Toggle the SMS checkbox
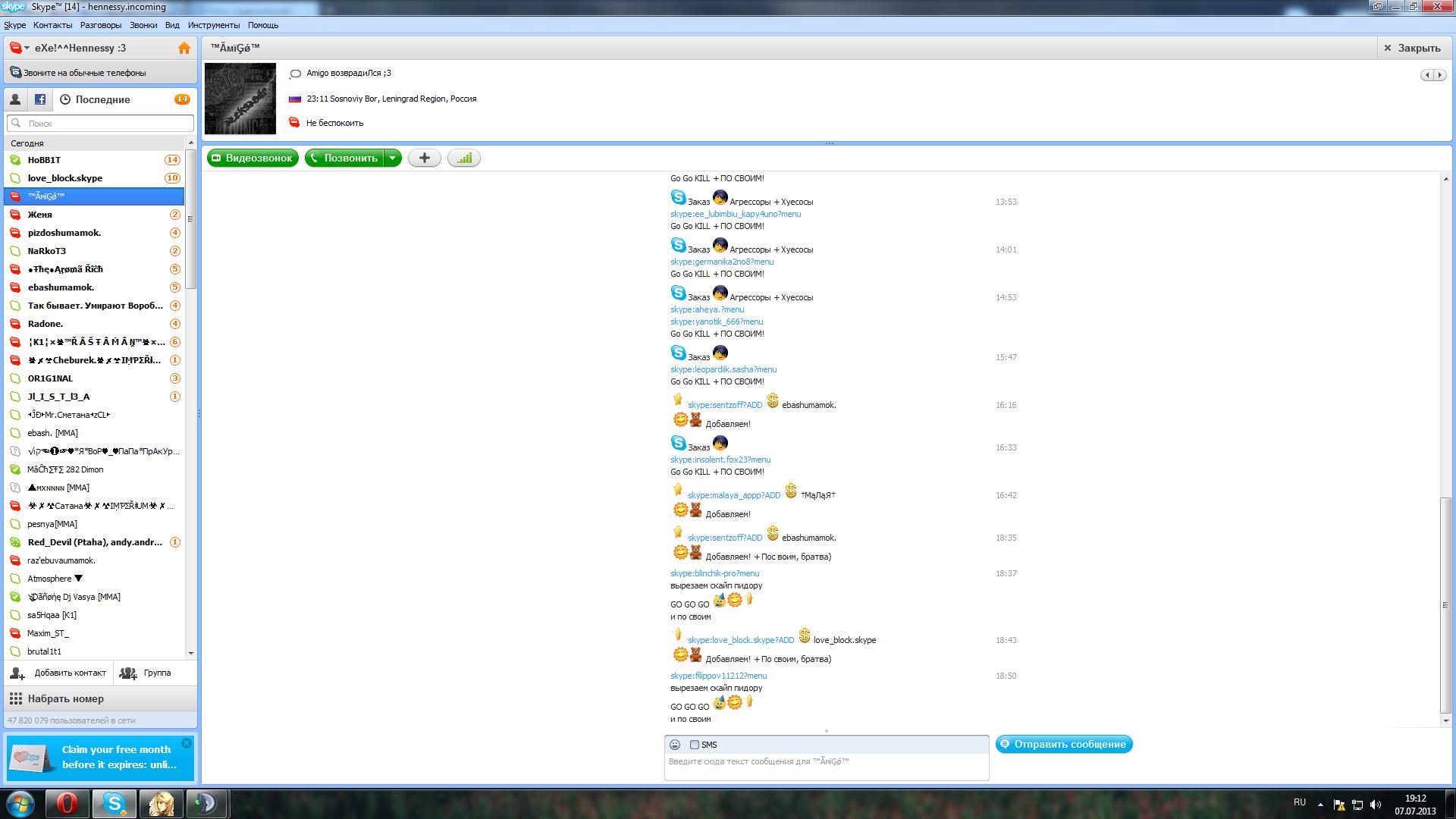 click(x=694, y=745)
